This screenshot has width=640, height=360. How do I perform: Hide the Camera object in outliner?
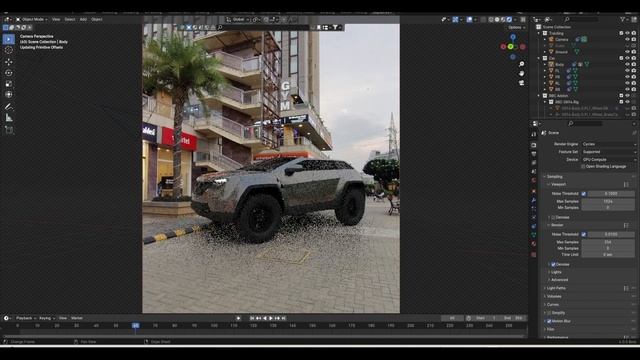coord(627,40)
